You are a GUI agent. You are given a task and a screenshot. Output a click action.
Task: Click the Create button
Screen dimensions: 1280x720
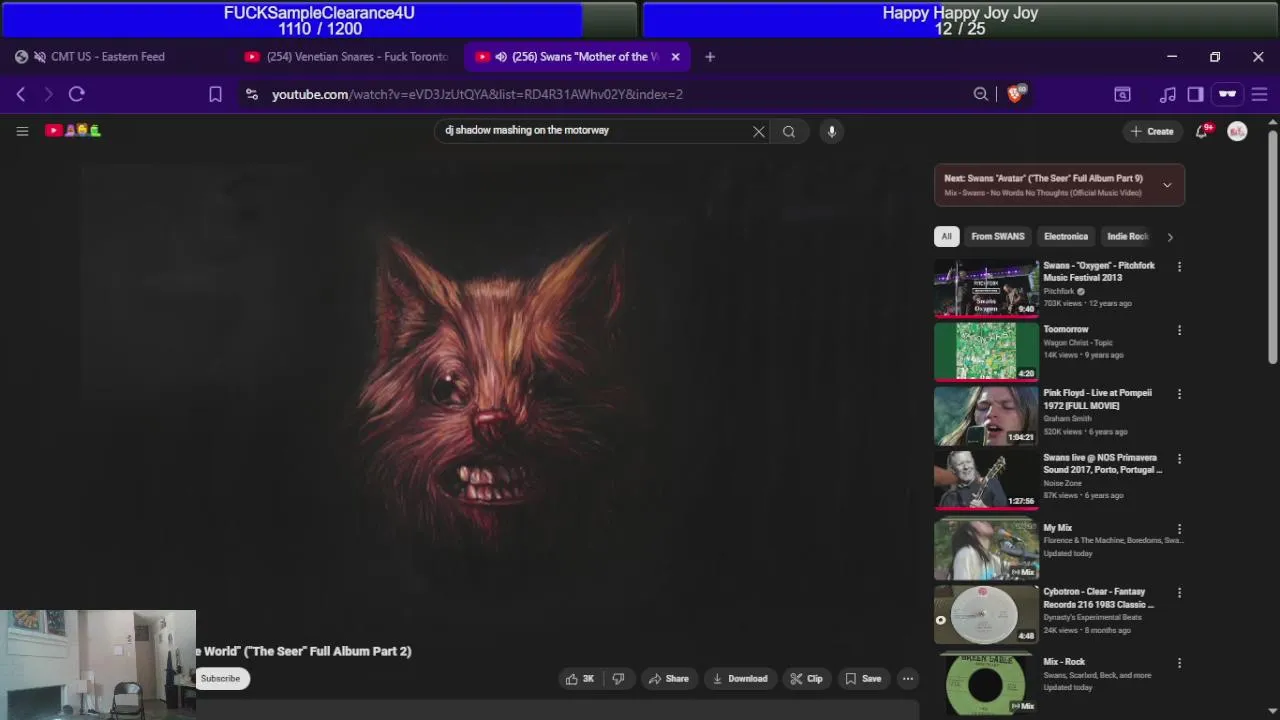click(1152, 131)
